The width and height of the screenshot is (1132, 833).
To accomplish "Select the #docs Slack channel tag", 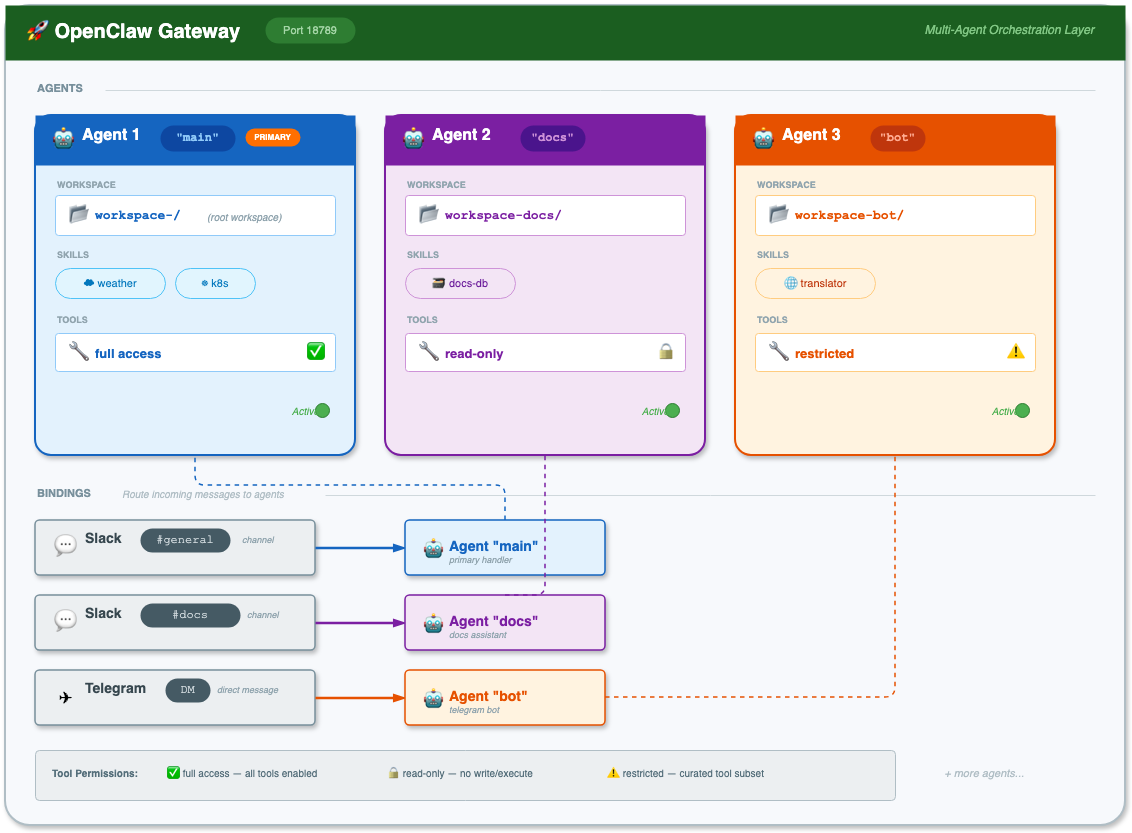I will 190,615.
